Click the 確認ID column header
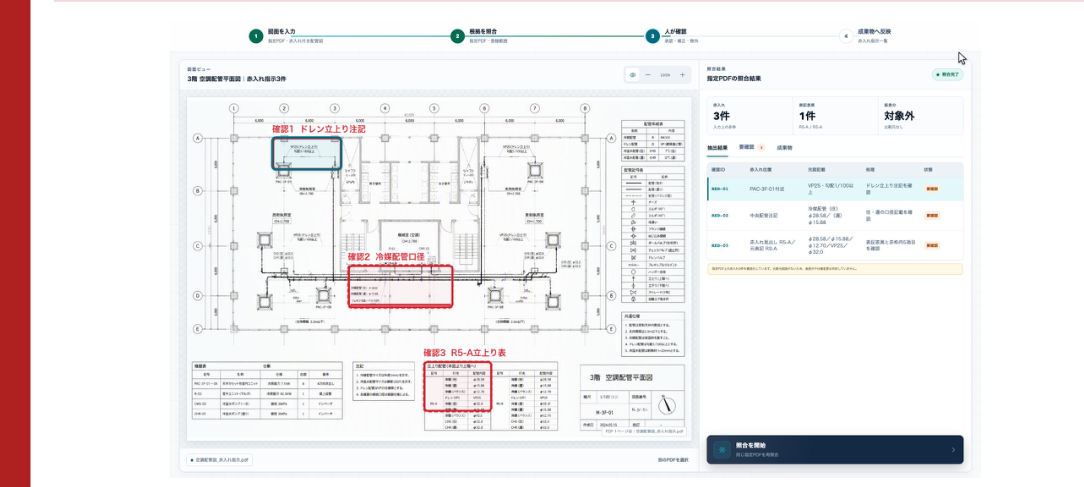Viewport: 1084px width, 487px height. [718, 169]
